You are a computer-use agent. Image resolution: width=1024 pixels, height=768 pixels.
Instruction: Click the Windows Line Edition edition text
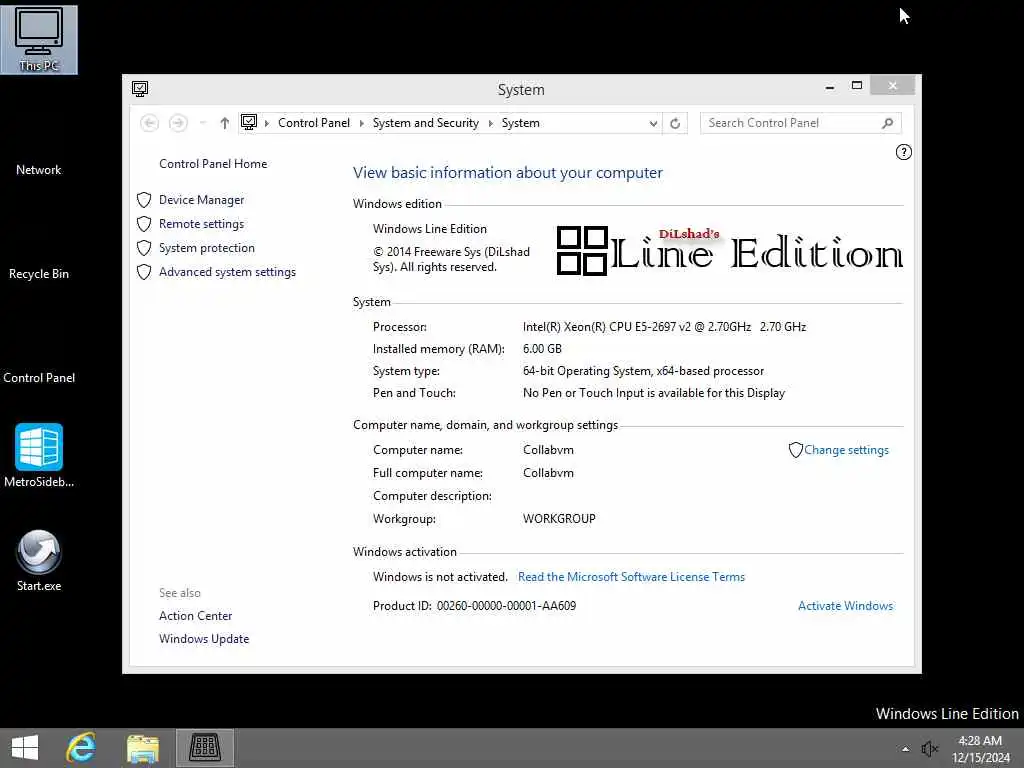(430, 229)
